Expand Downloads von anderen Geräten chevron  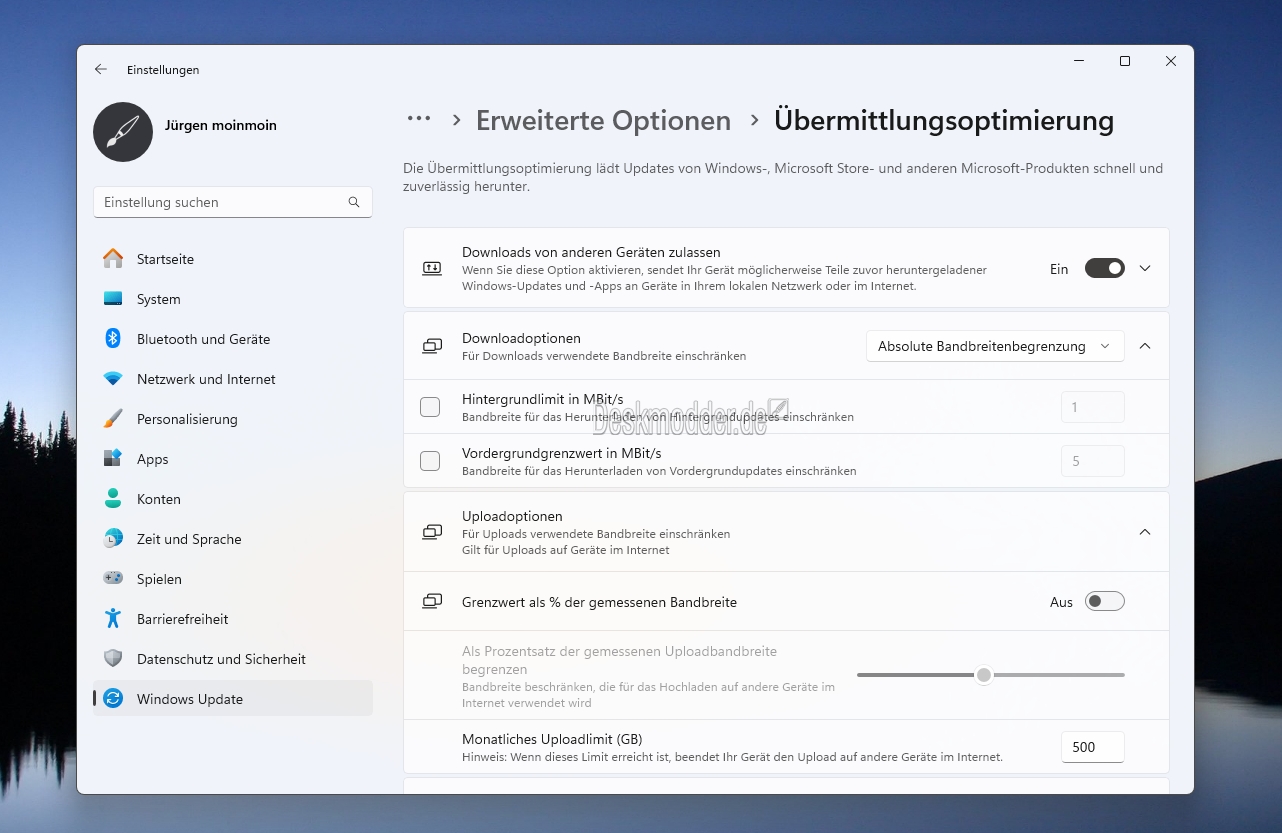[x=1146, y=268]
